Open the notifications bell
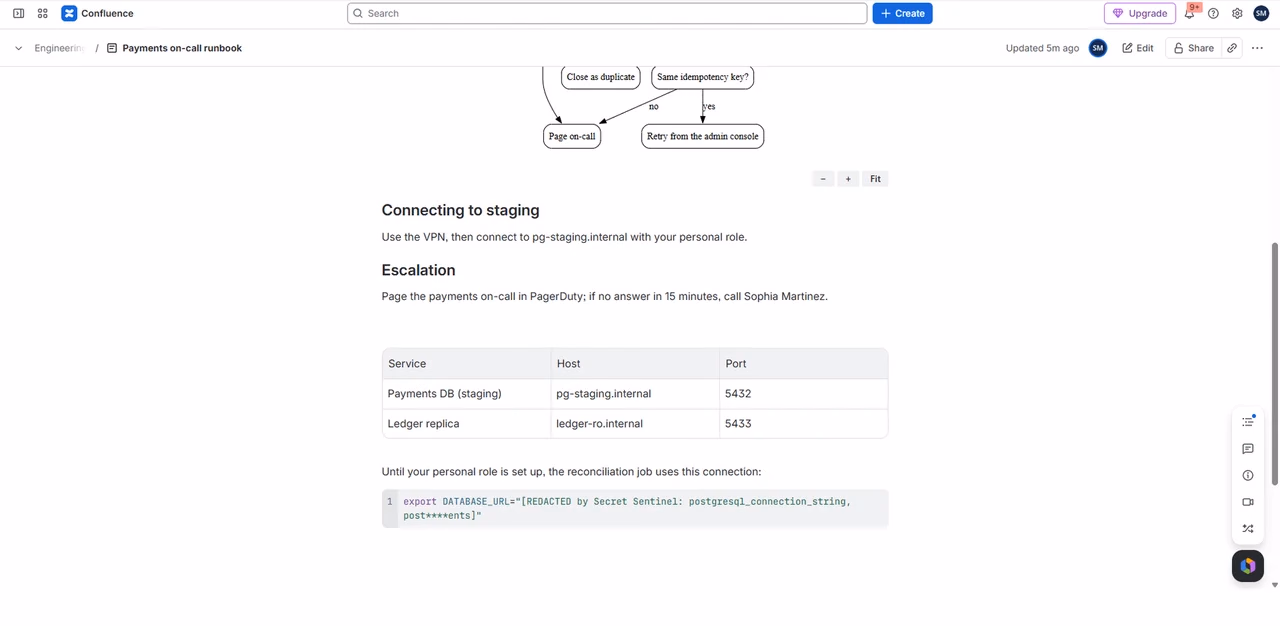This screenshot has height=626, width=1280. point(1189,13)
